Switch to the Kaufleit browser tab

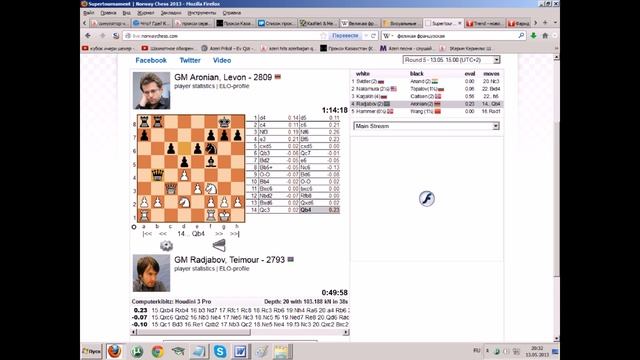pos(317,23)
